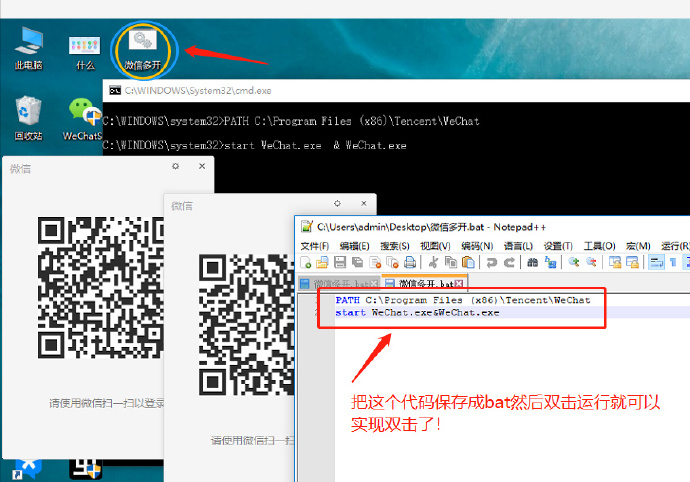Click the Save icon in Notepad++ toolbar

coord(339,263)
